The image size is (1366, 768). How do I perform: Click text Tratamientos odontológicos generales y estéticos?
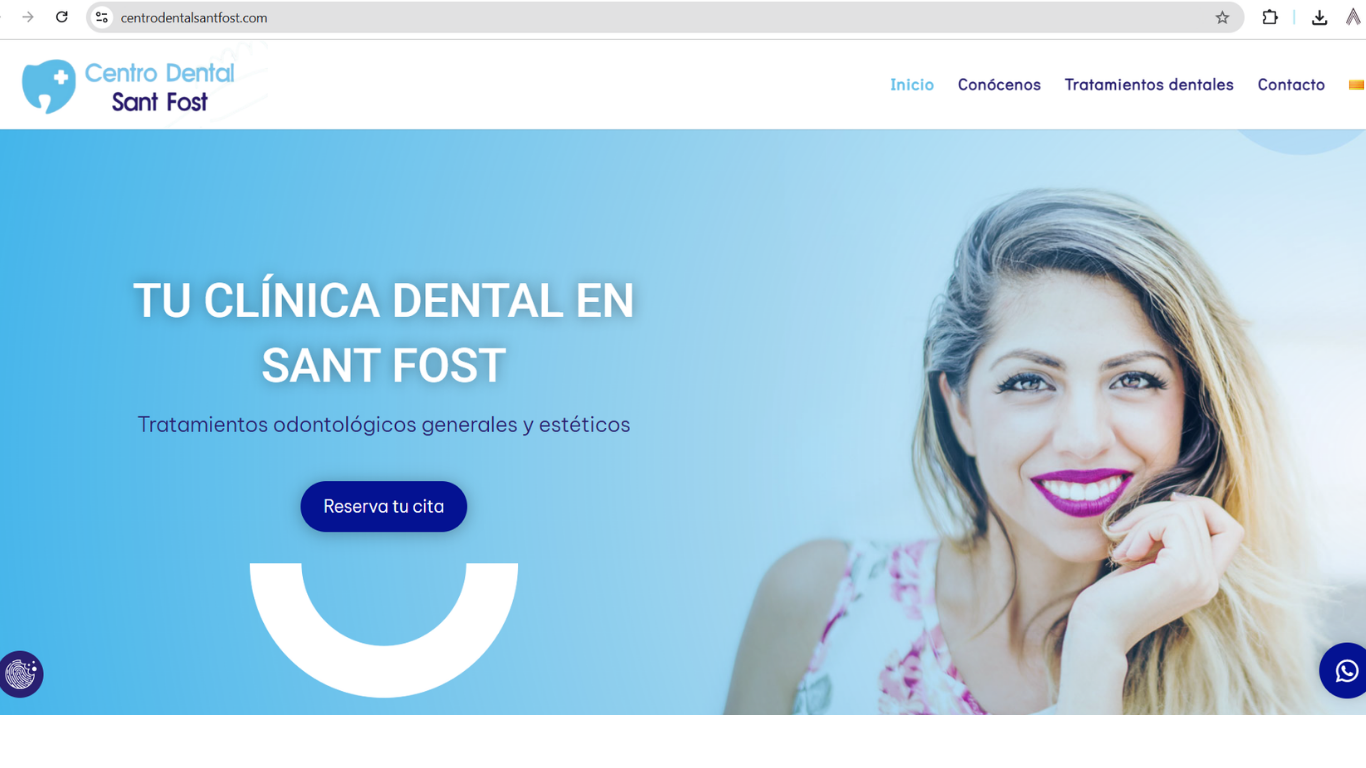384,424
